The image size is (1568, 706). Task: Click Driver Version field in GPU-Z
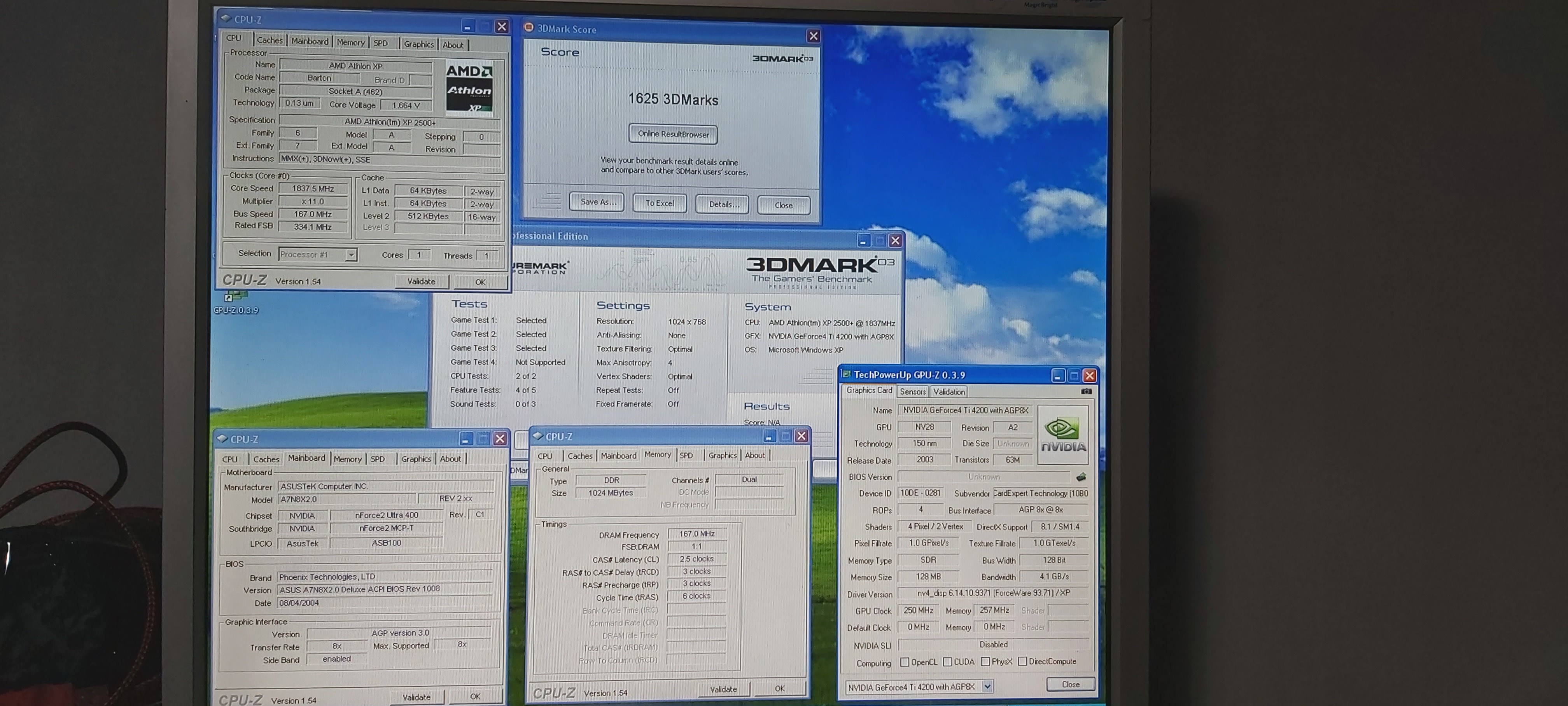[993, 593]
